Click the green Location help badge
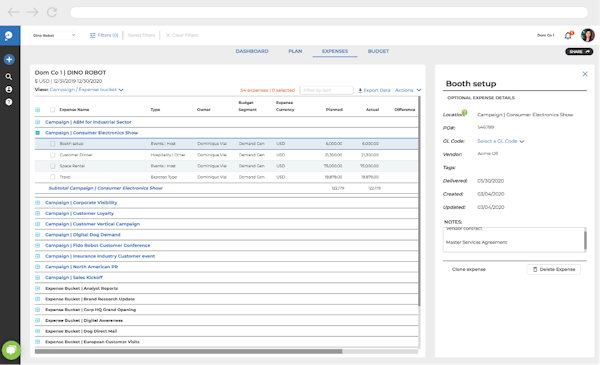Viewport: 600px width, 365px height. [465, 112]
